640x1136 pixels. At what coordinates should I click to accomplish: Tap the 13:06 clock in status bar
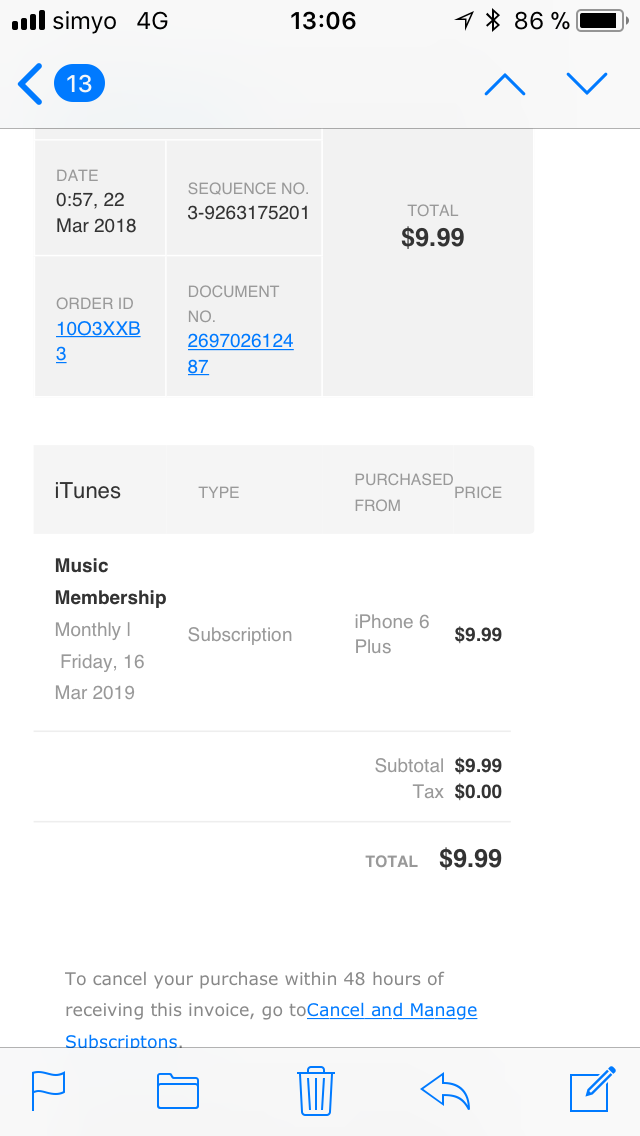coord(322,20)
